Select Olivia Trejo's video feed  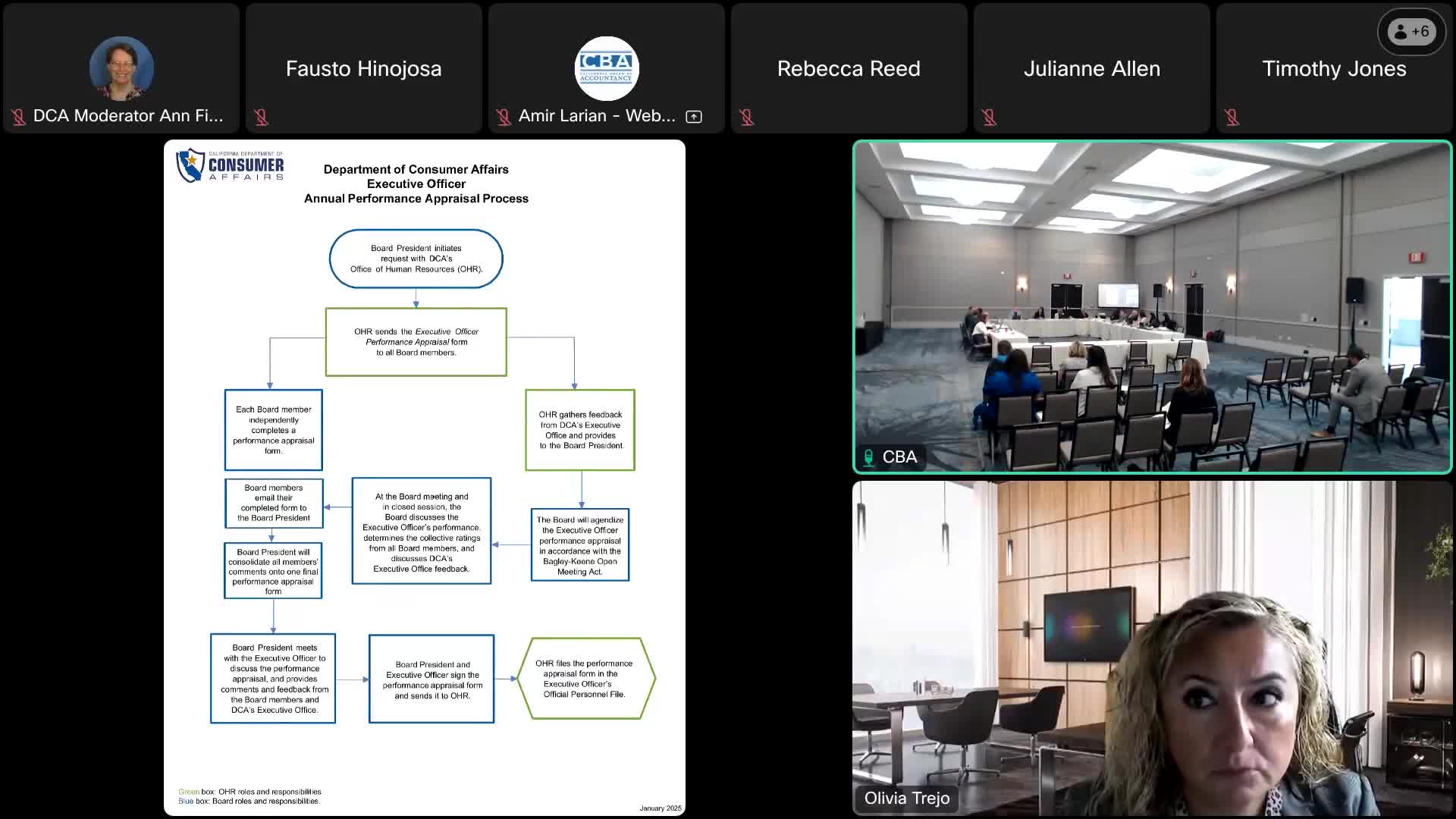[1152, 648]
